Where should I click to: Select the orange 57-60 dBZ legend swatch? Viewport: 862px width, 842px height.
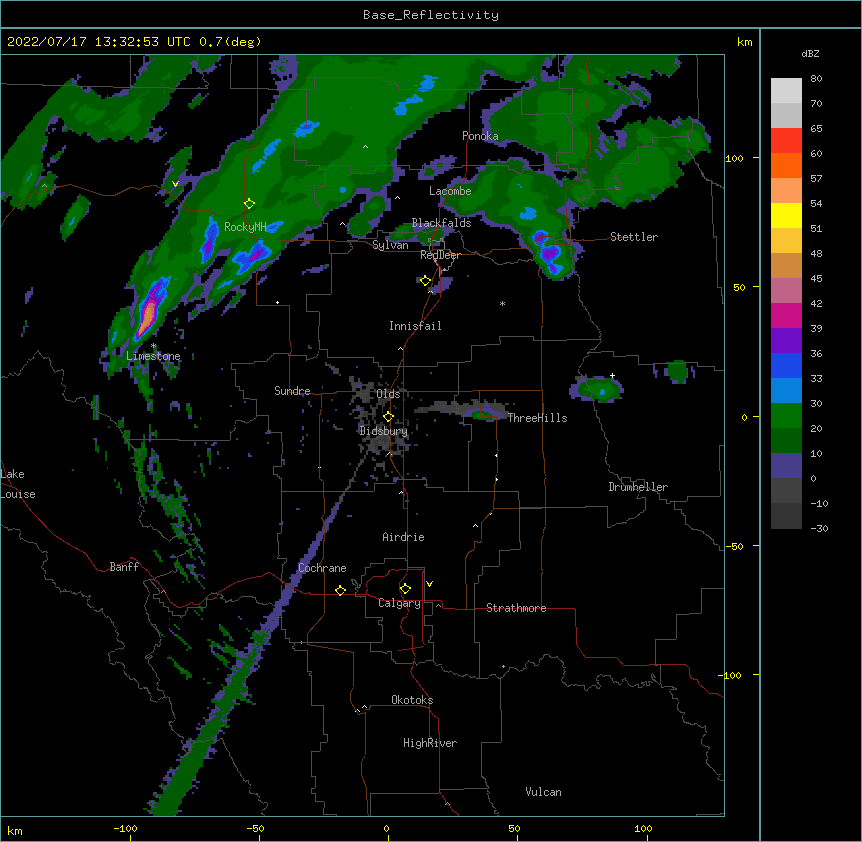pyautogui.click(x=786, y=165)
